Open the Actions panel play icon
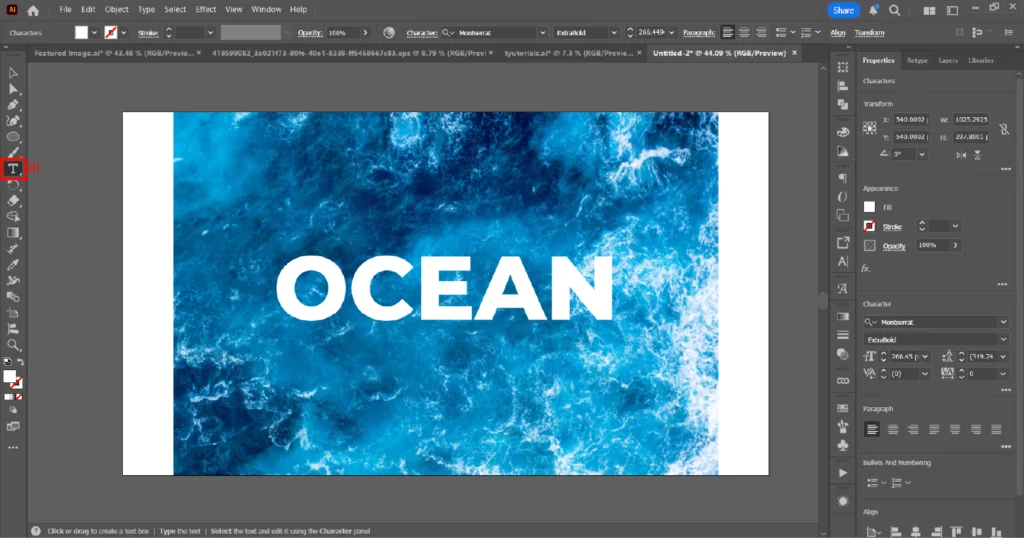Image resolution: width=1024 pixels, height=538 pixels. (x=843, y=473)
